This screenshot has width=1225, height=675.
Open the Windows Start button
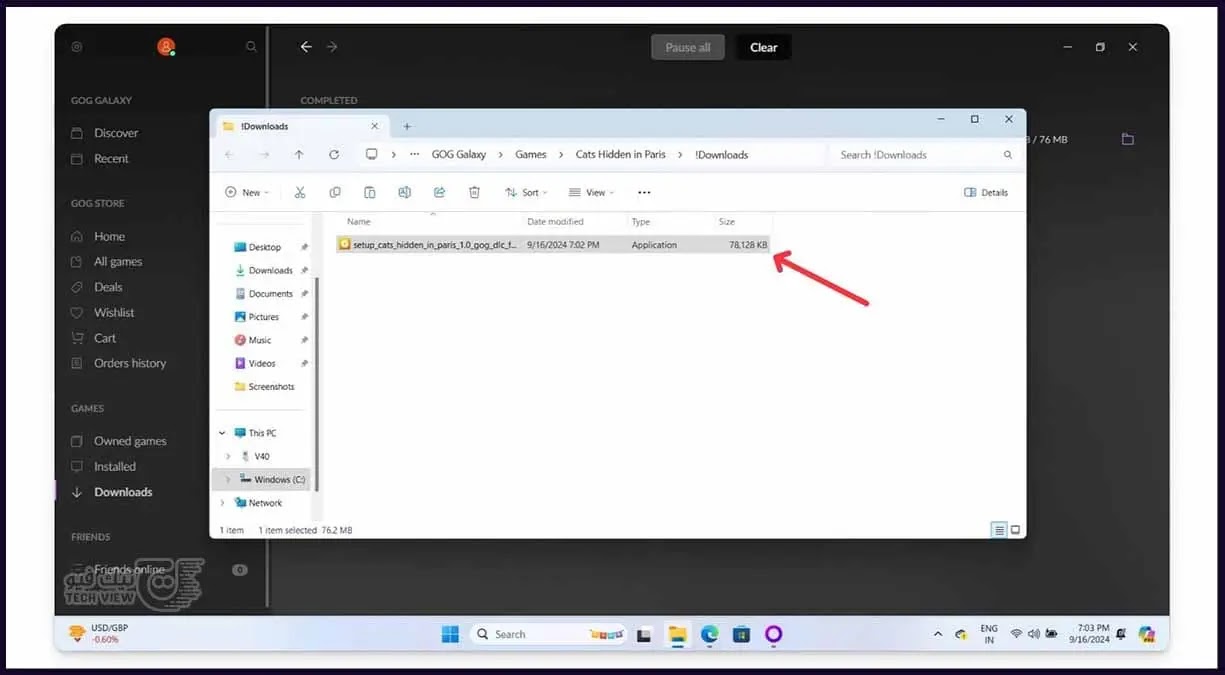click(450, 634)
